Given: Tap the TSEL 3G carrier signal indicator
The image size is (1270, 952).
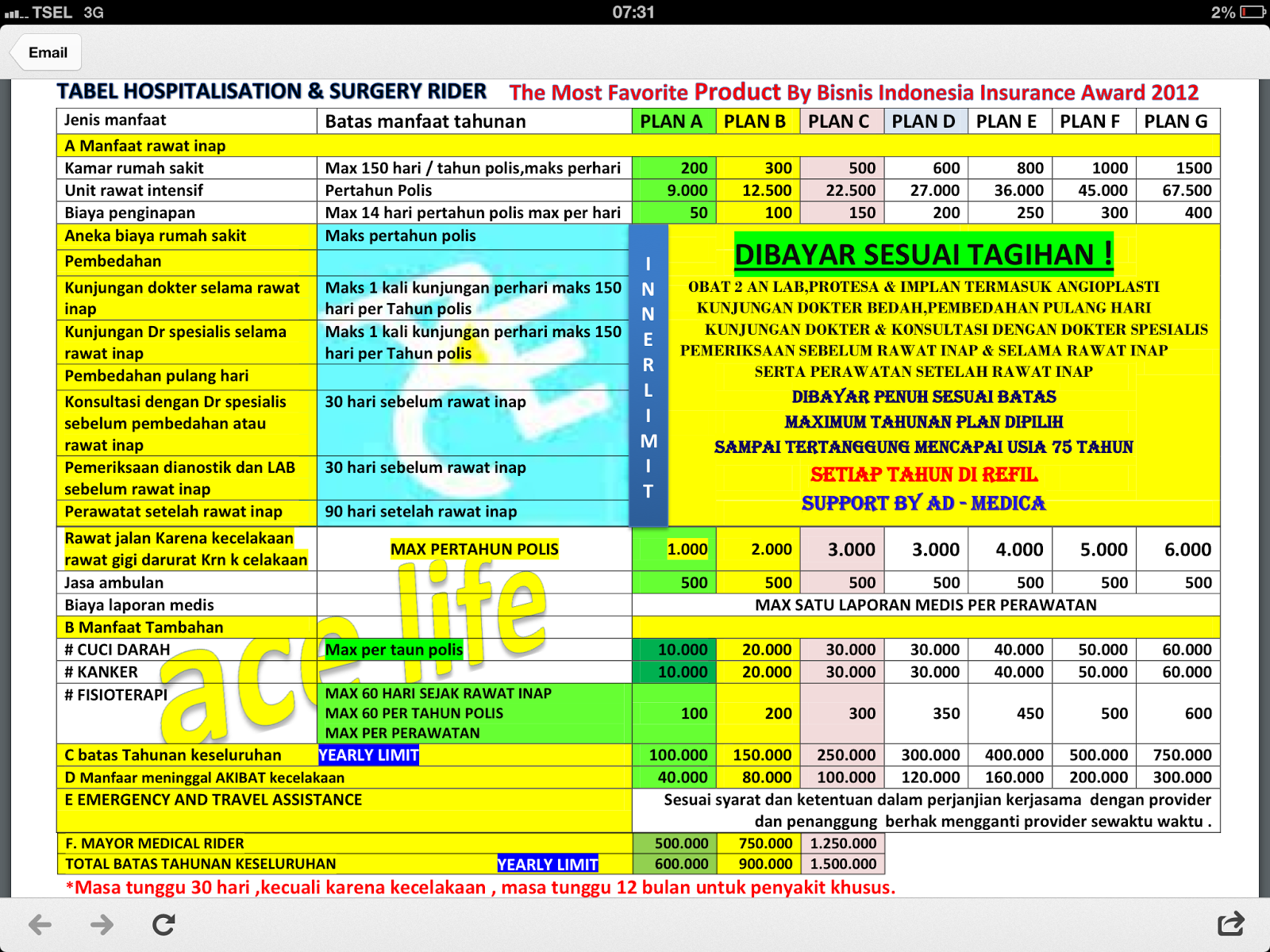Looking at the screenshot, I should pos(54,12).
